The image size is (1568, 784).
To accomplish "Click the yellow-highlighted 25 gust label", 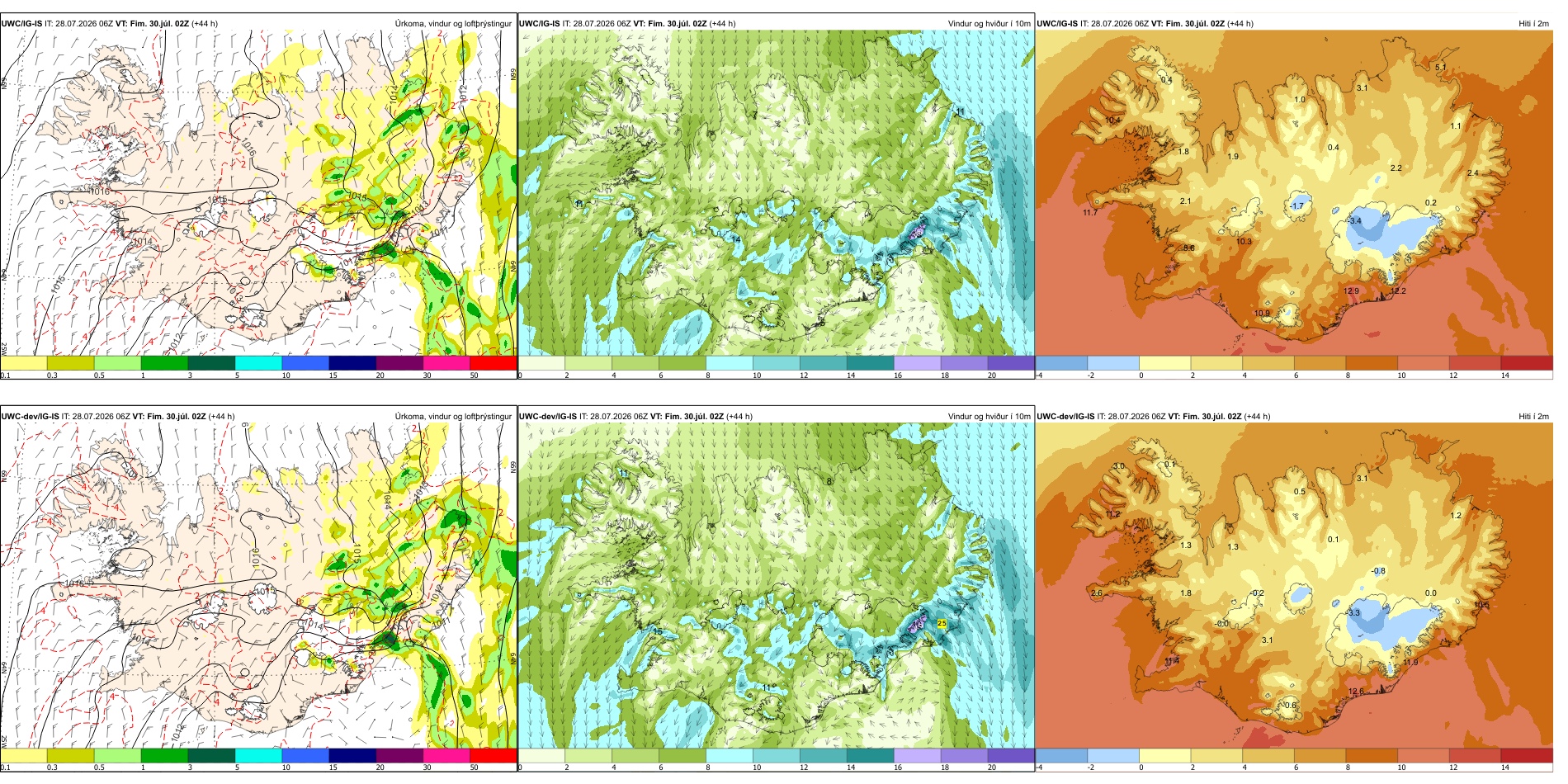I will click(x=942, y=624).
